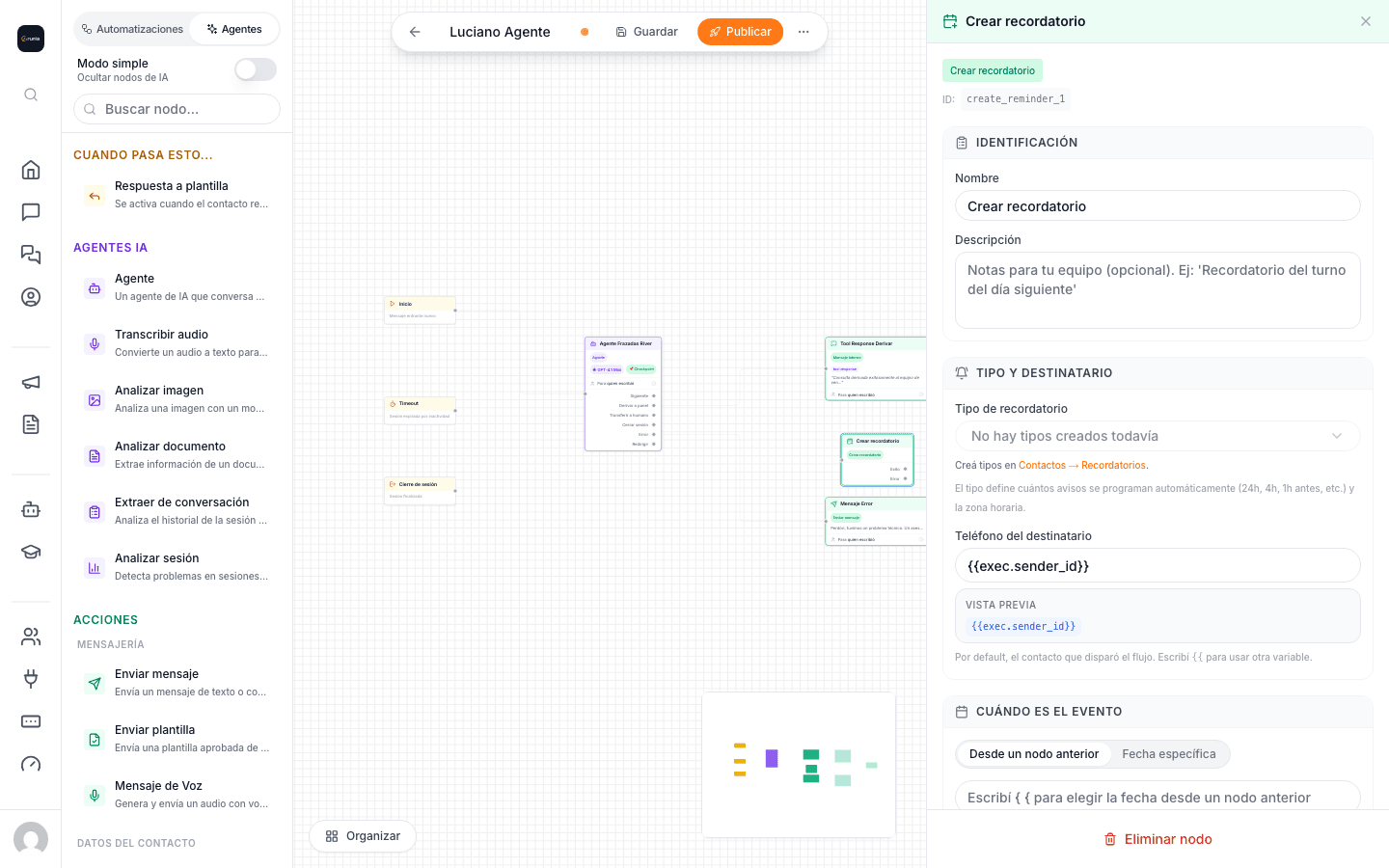Open graduation cap training icon
The image size is (1389, 868).
[31, 552]
